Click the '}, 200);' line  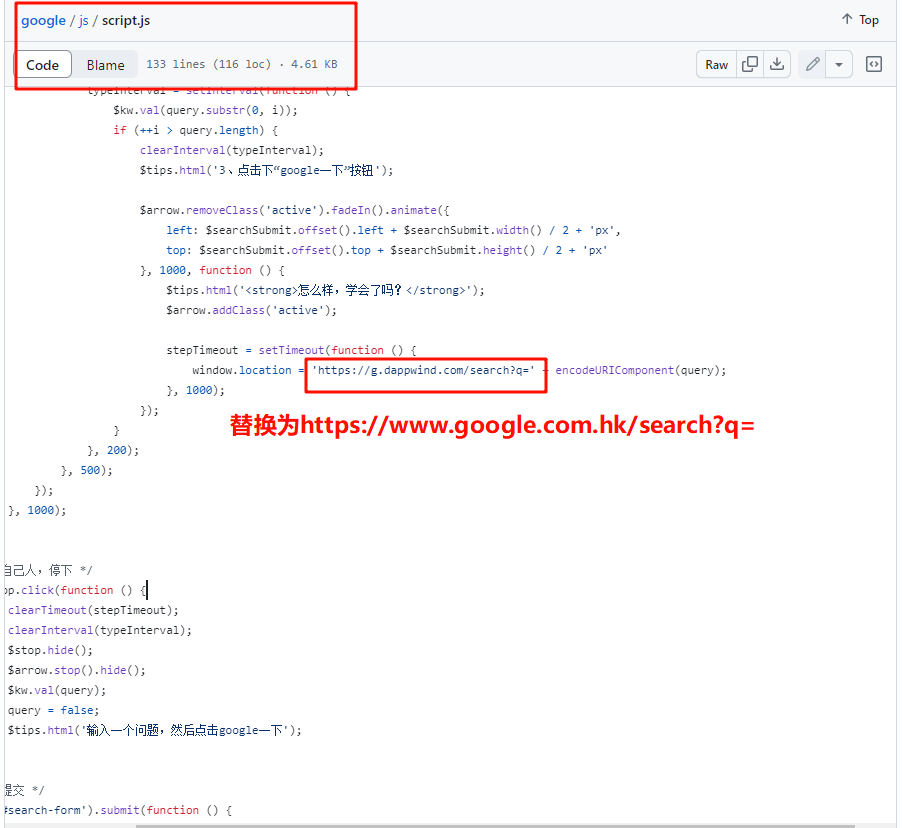(x=113, y=451)
